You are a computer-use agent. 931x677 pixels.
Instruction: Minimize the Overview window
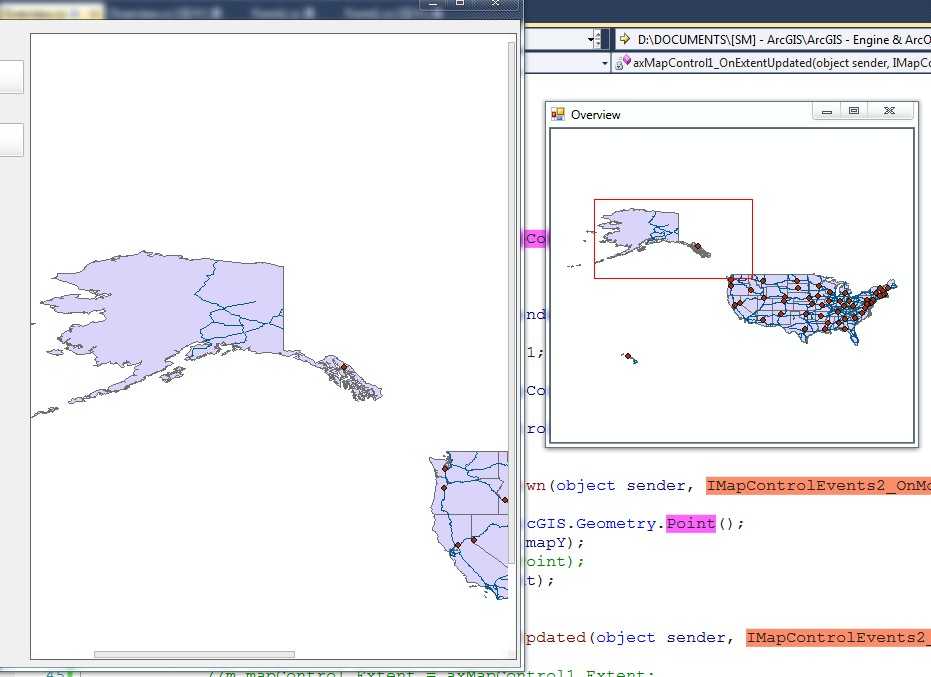point(827,111)
